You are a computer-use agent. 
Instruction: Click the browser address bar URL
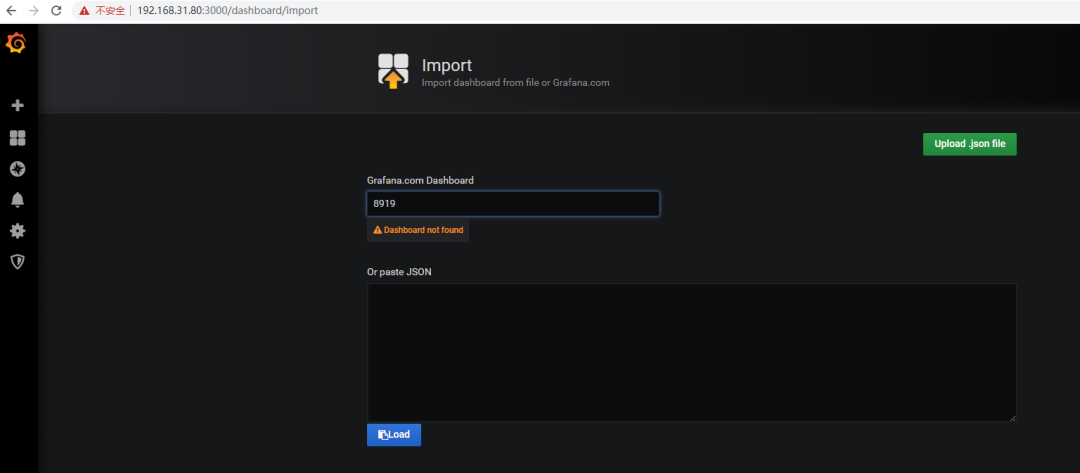tap(227, 11)
